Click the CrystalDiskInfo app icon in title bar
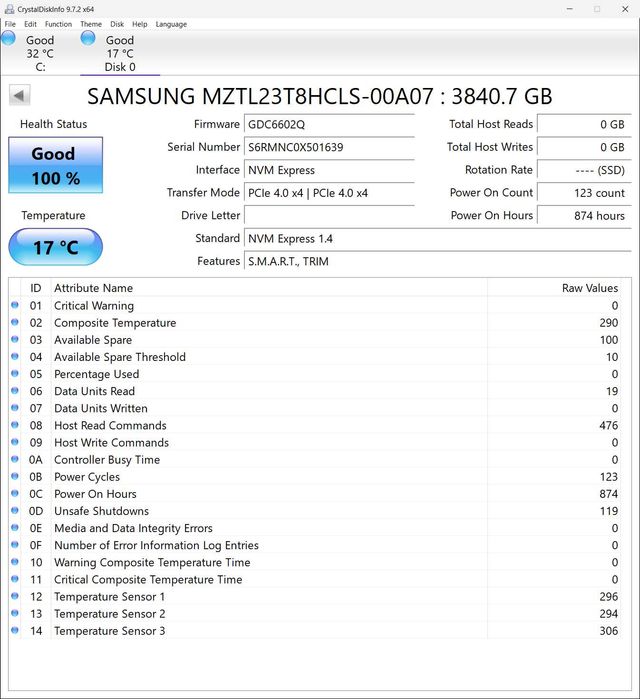The image size is (640, 699). coord(9,9)
